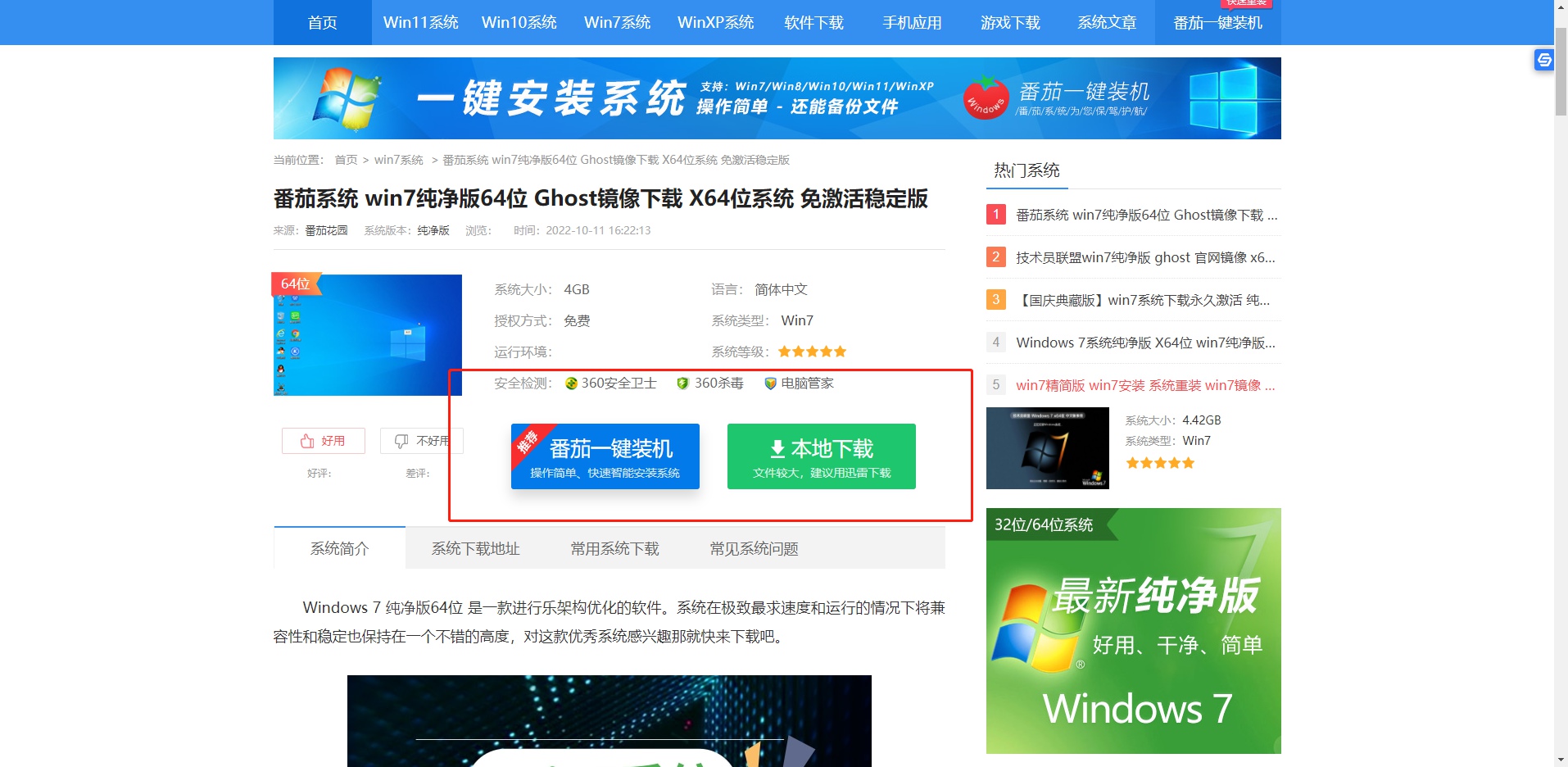Open 系统文章 navigation item
The height and width of the screenshot is (767, 1568).
click(x=1108, y=22)
